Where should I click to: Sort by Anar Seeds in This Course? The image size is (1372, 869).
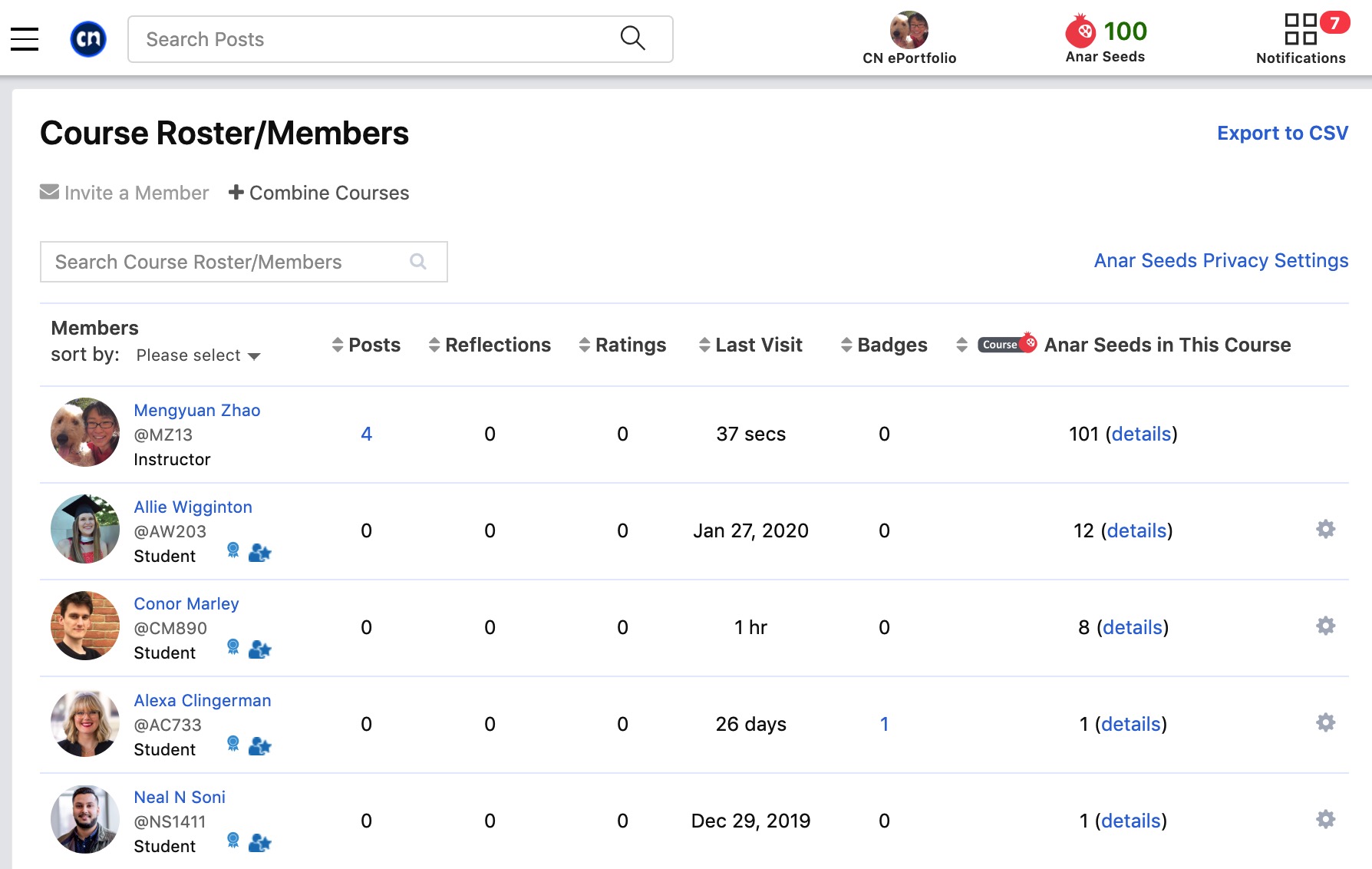tap(1123, 345)
